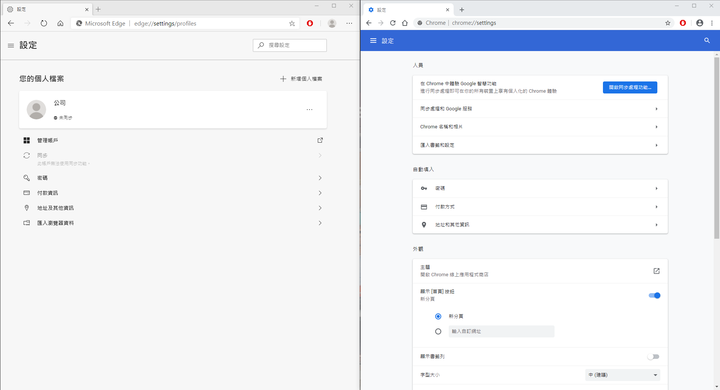720x390 pixels.
Task: Click the location pin icon in Edge list
Action: tap(27, 208)
